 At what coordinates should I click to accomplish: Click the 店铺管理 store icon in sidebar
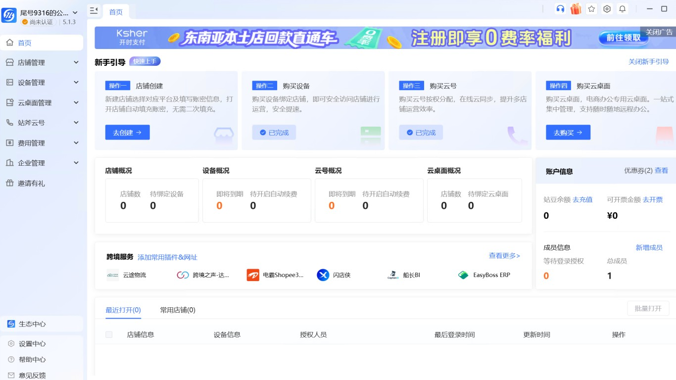9,63
